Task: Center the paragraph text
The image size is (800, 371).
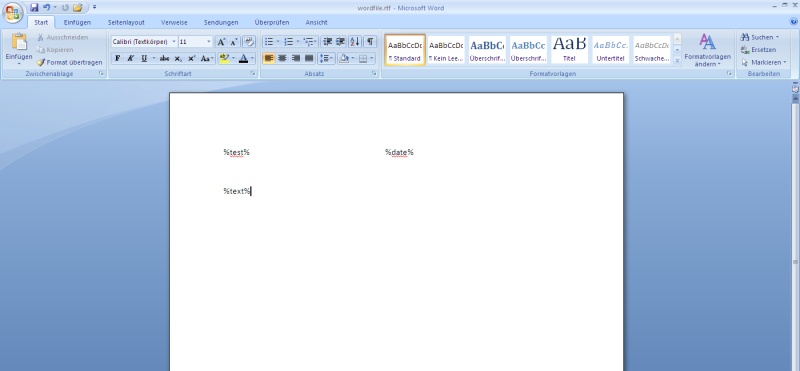Action: pos(282,58)
